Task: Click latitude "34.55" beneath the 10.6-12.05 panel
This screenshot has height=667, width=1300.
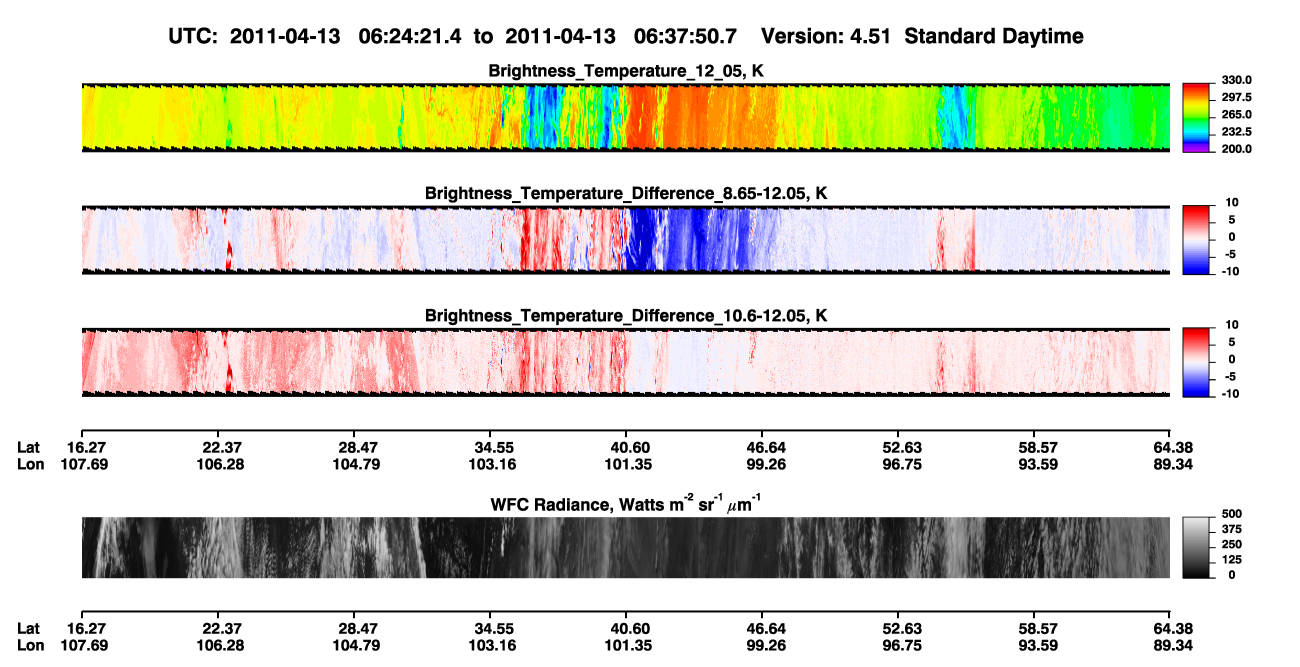Action: click(x=490, y=447)
